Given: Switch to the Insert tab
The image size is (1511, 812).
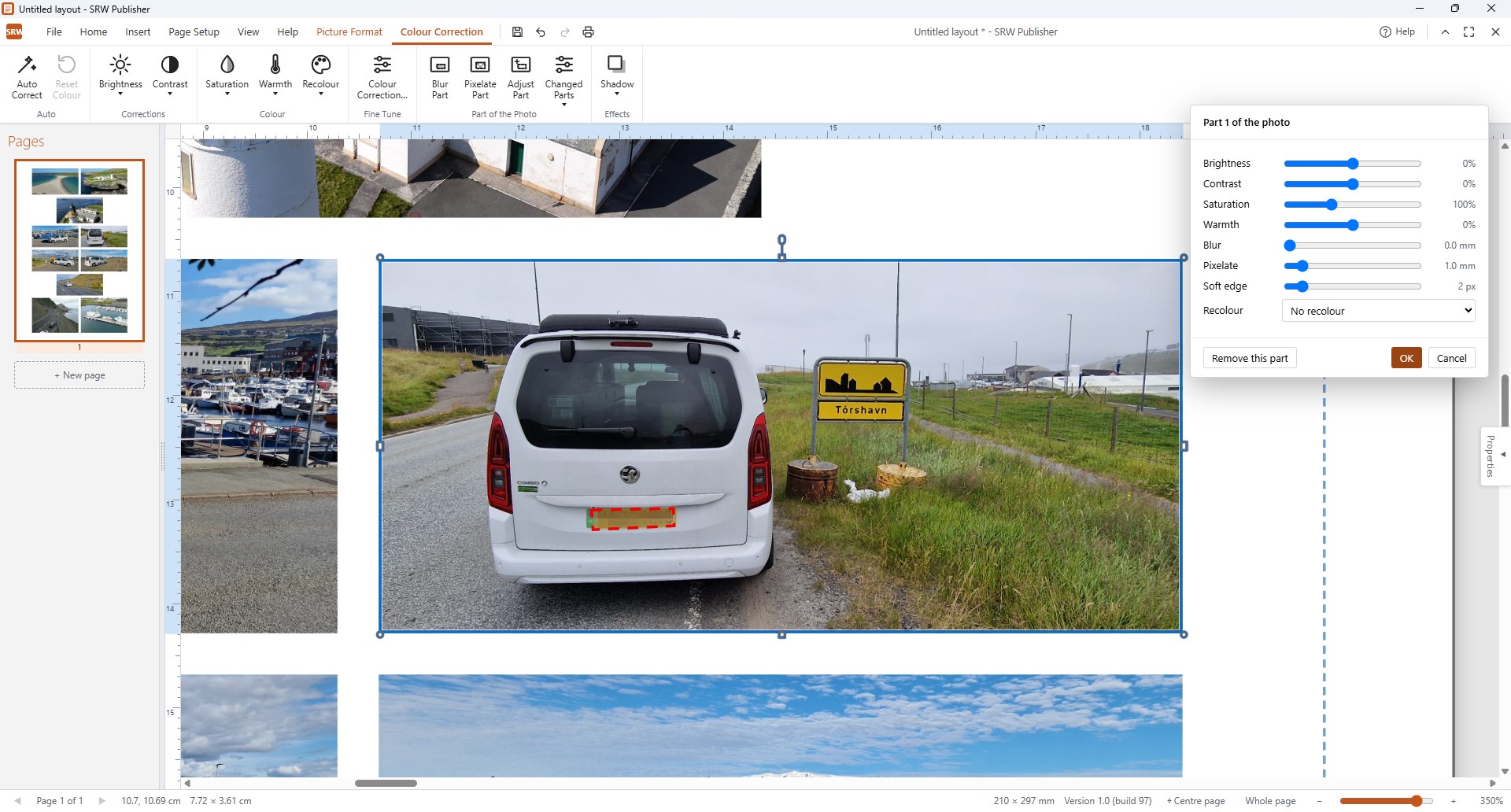Looking at the screenshot, I should [138, 32].
